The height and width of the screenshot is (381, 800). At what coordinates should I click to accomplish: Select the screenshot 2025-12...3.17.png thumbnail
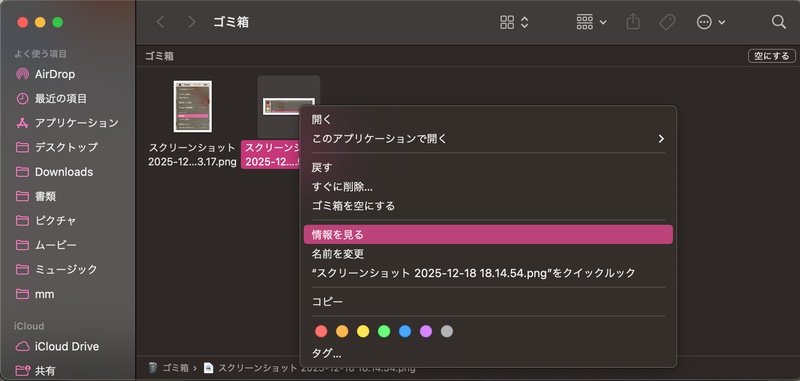pos(192,106)
